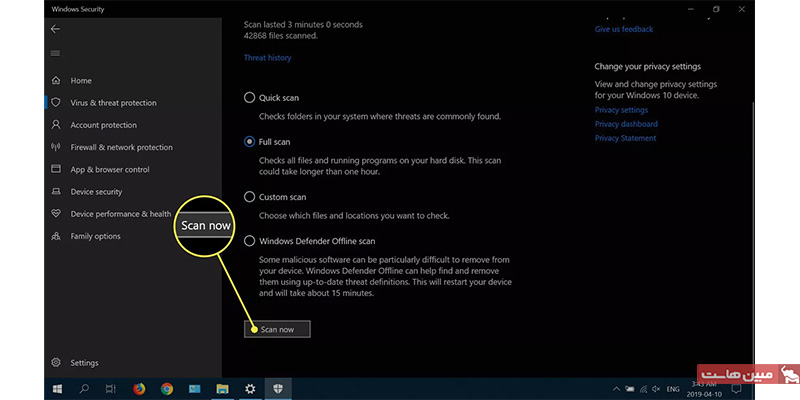
Task: Open the hamburger navigation menu
Action: click(55, 54)
